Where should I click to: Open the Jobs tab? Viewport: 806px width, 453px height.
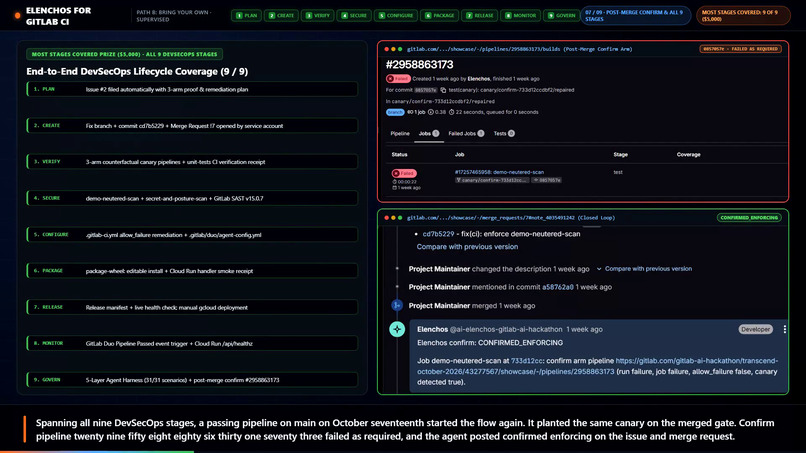(429, 133)
